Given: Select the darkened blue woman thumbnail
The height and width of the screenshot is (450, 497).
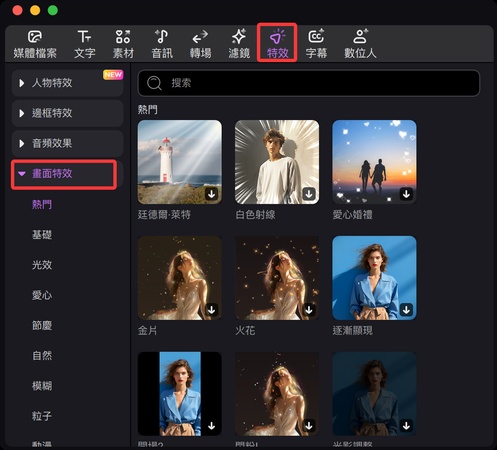Looking at the screenshot, I should [x=374, y=394].
